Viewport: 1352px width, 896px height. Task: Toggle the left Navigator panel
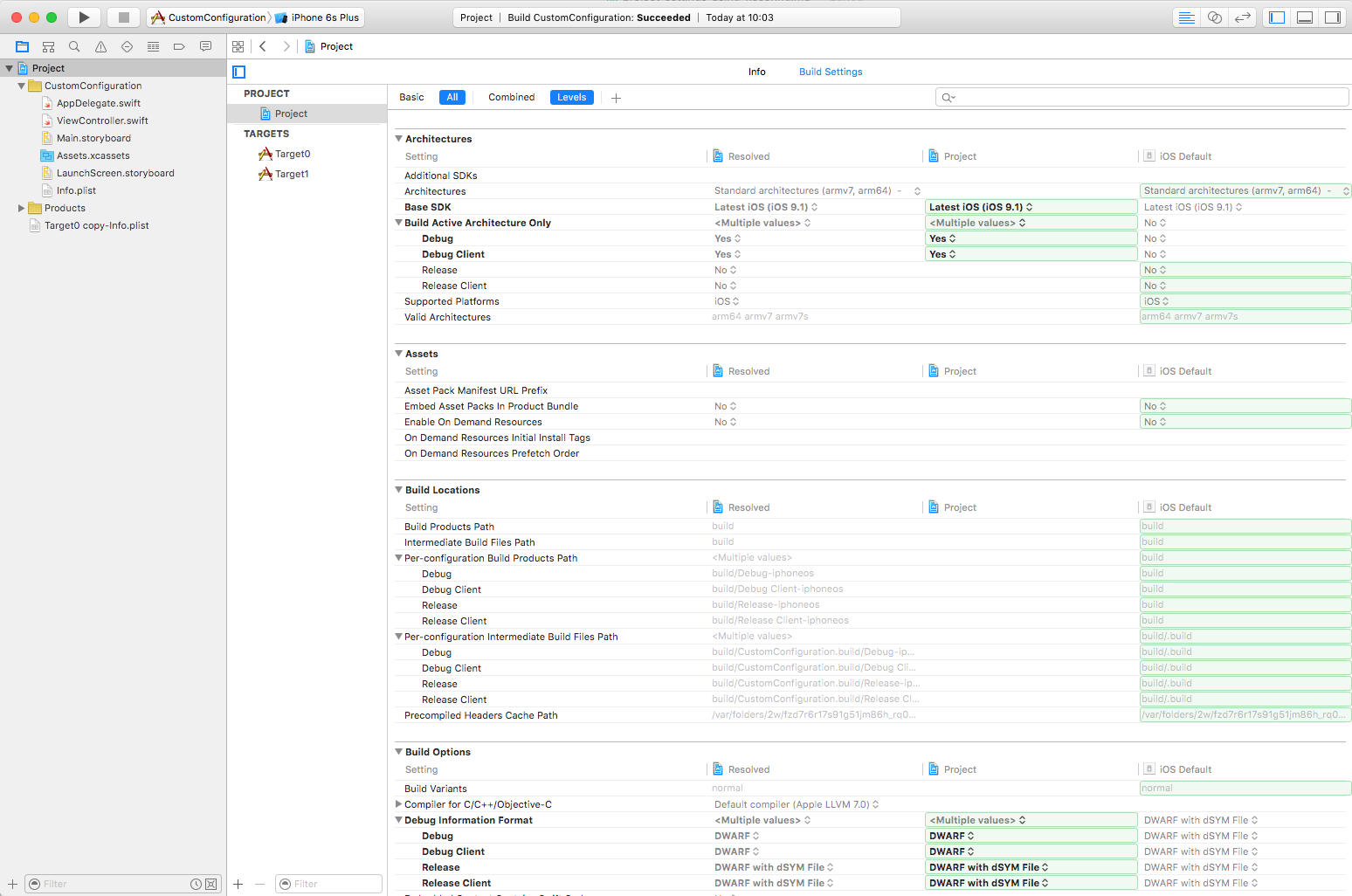coord(1277,17)
